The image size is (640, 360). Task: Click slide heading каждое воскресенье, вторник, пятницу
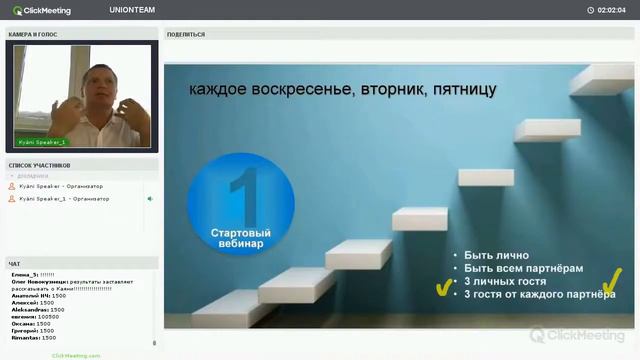click(342, 89)
